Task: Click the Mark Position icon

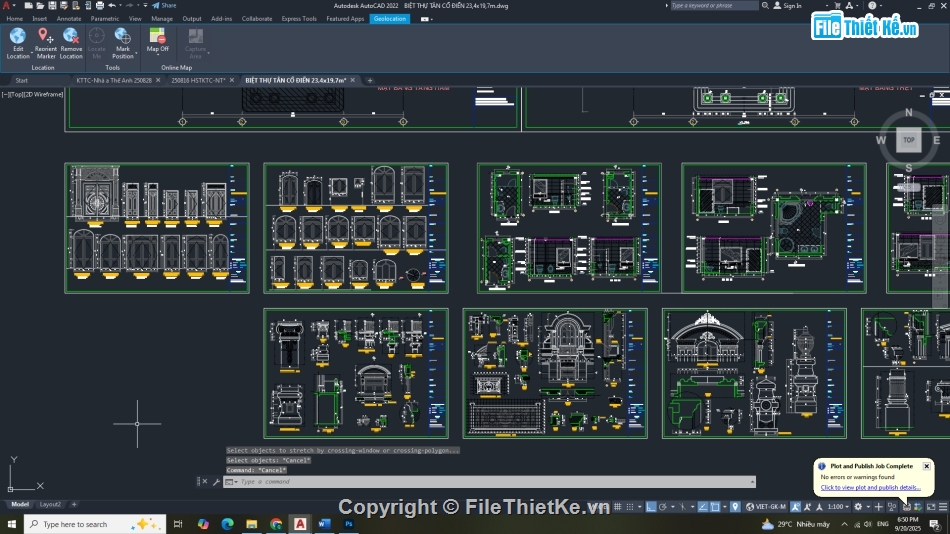Action: (122, 37)
